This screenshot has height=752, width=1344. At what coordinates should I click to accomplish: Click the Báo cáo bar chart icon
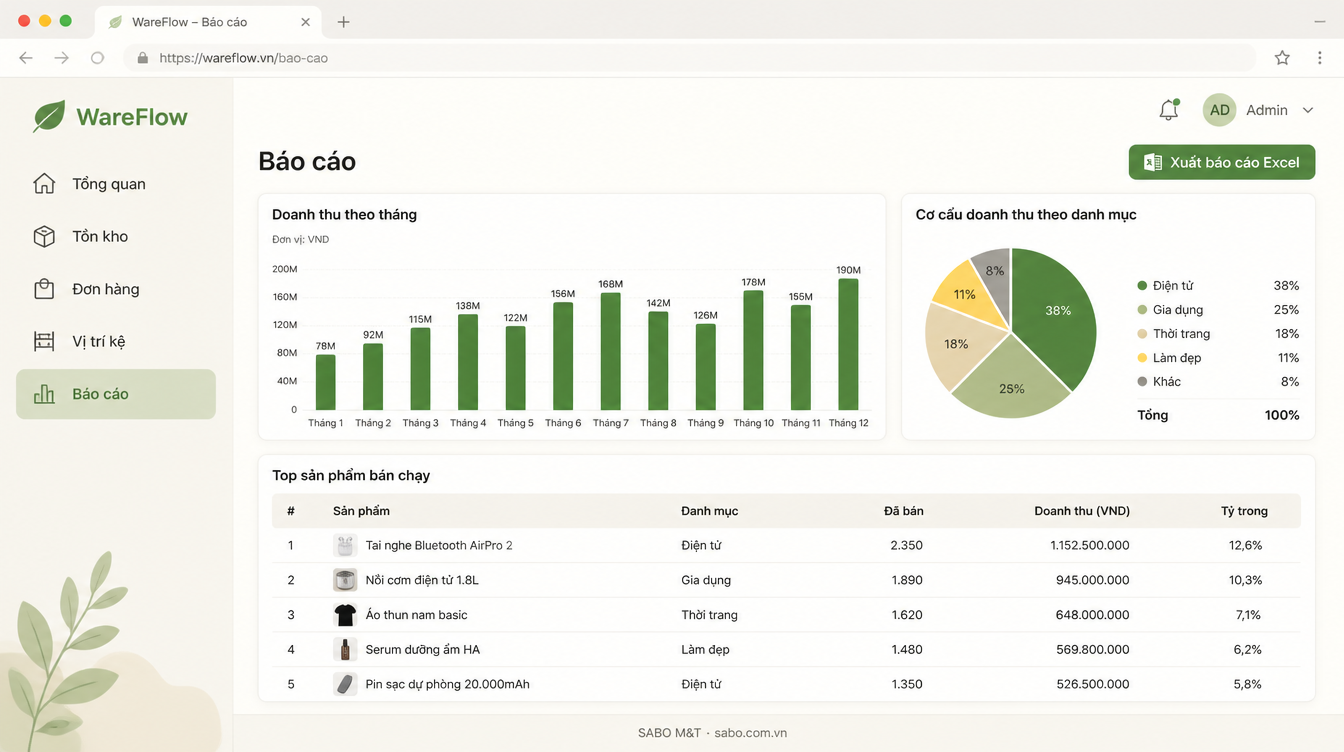tap(44, 394)
